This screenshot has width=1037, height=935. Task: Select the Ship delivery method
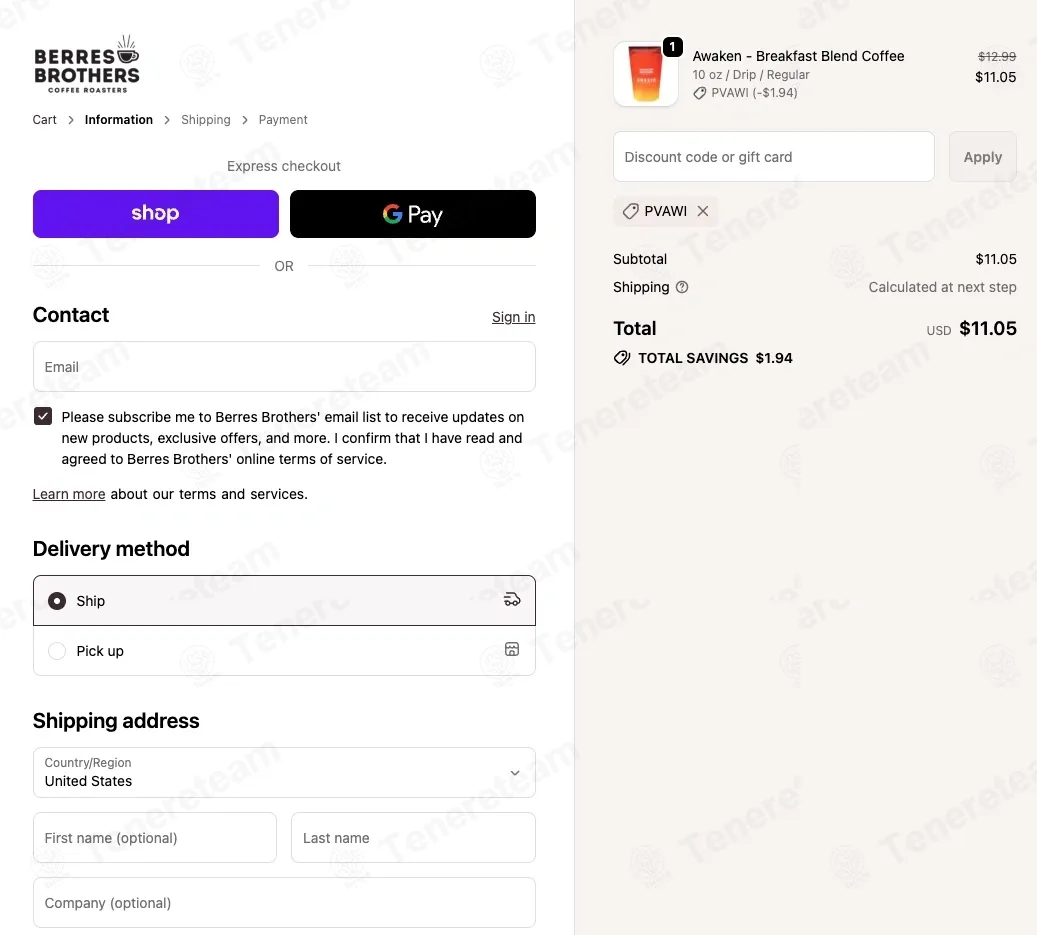click(284, 600)
